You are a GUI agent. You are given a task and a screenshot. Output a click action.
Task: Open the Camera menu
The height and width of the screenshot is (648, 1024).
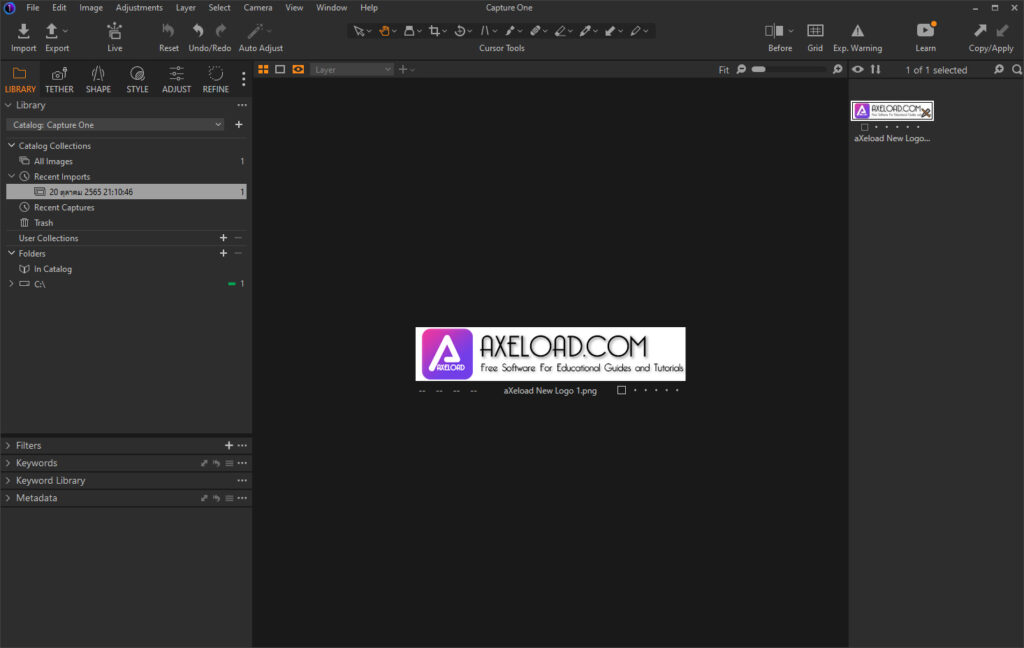[257, 8]
